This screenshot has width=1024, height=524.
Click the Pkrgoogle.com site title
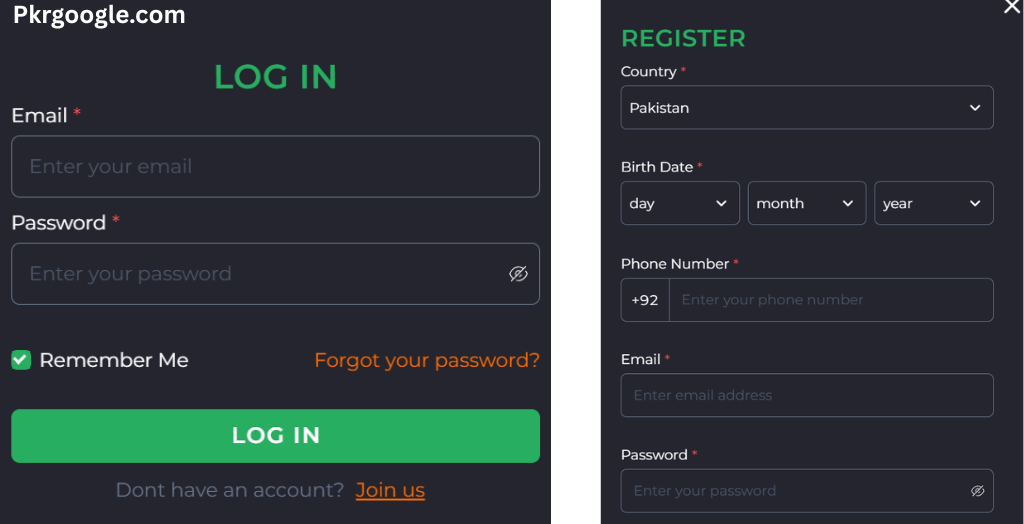[99, 15]
